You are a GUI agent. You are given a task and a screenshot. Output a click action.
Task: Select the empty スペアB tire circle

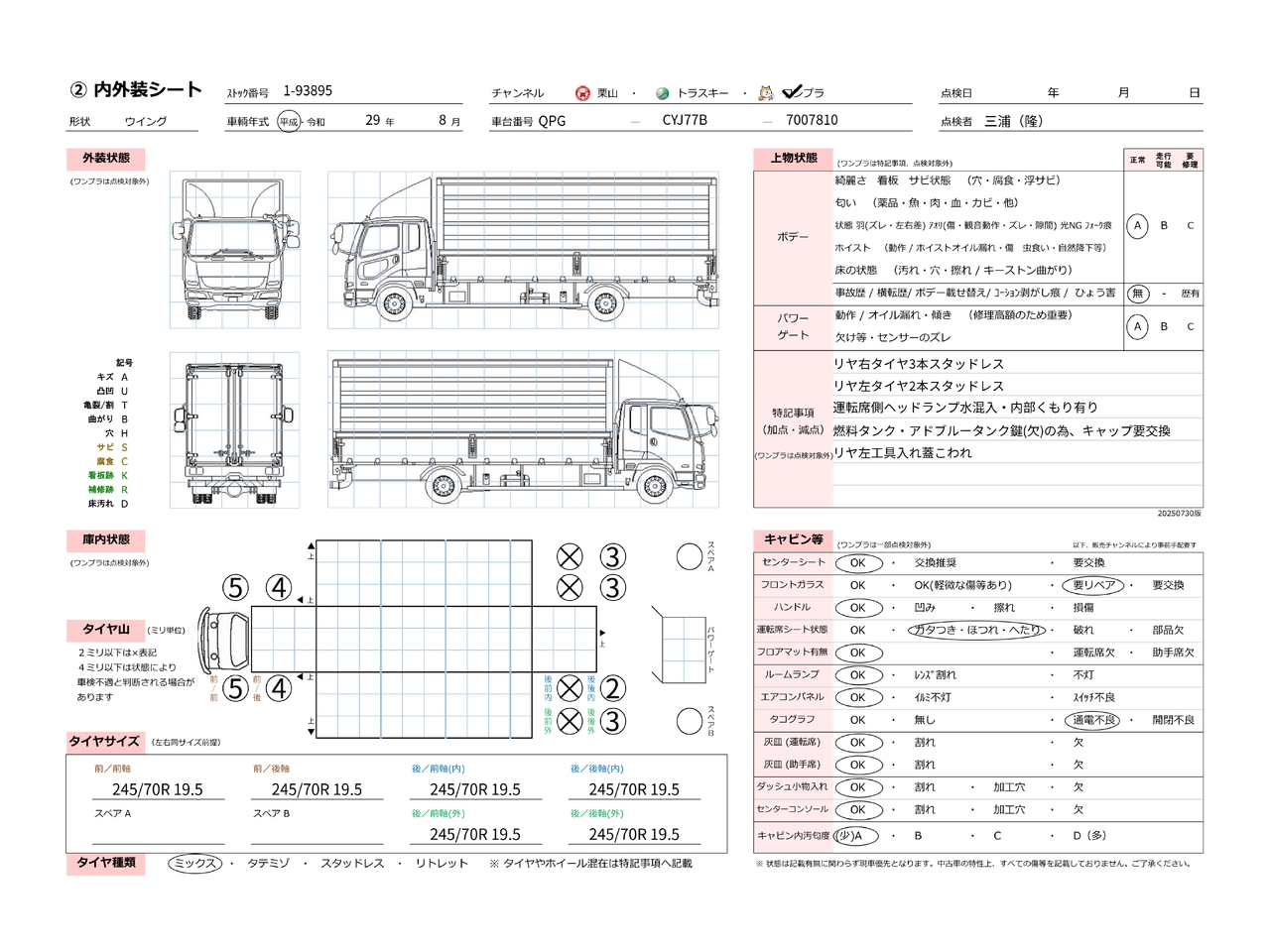[690, 720]
